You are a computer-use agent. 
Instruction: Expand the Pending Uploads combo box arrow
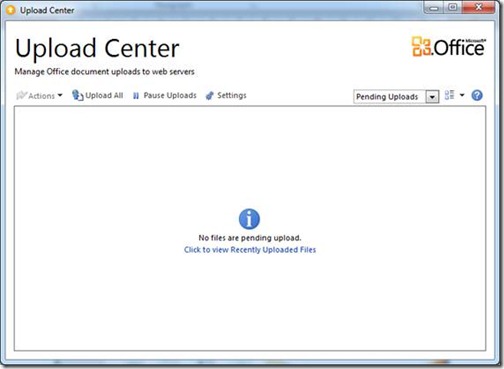[x=432, y=97]
